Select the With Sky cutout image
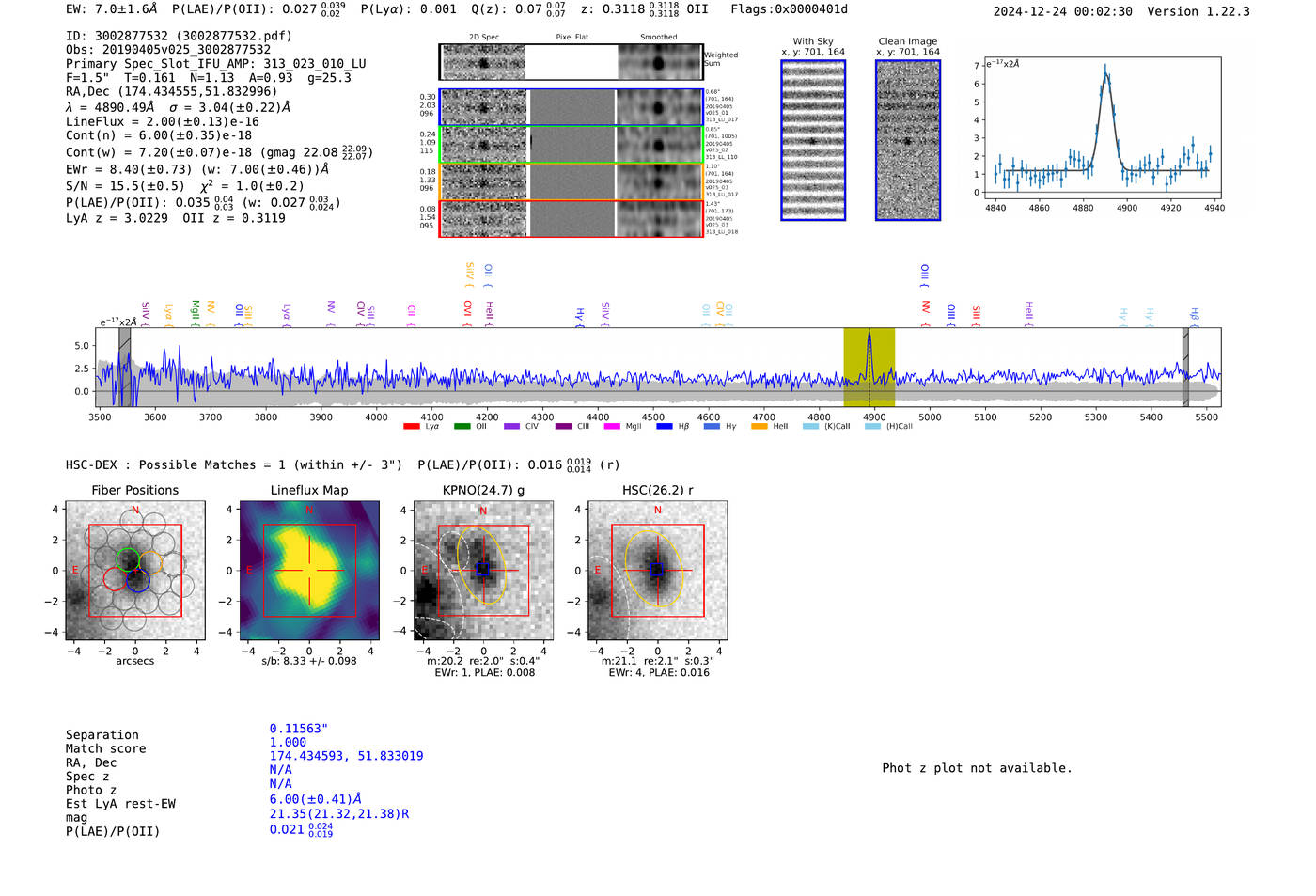 (x=813, y=140)
